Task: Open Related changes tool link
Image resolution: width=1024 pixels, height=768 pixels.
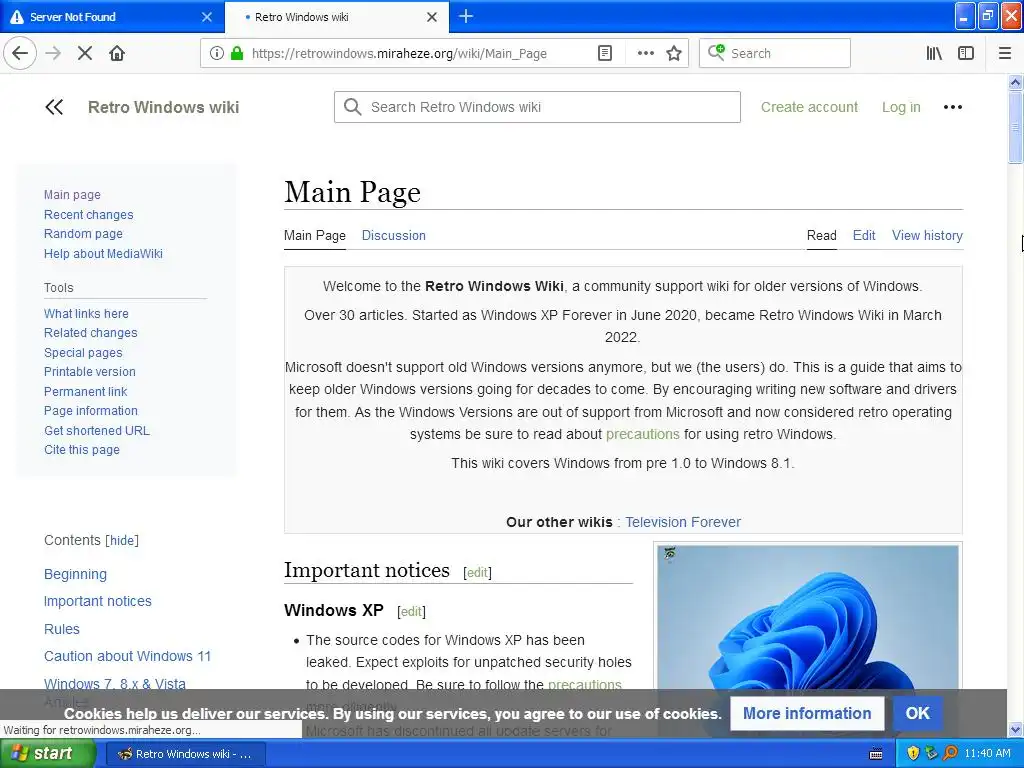Action: coord(91,332)
